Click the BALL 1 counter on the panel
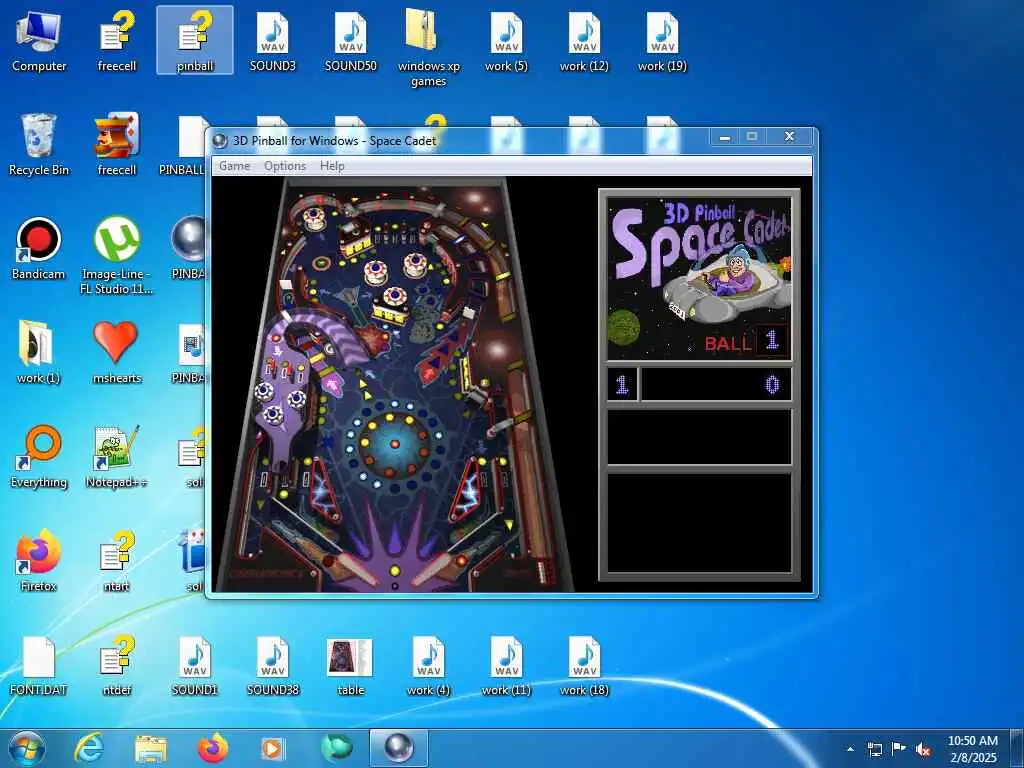The image size is (1024, 768). [x=746, y=341]
